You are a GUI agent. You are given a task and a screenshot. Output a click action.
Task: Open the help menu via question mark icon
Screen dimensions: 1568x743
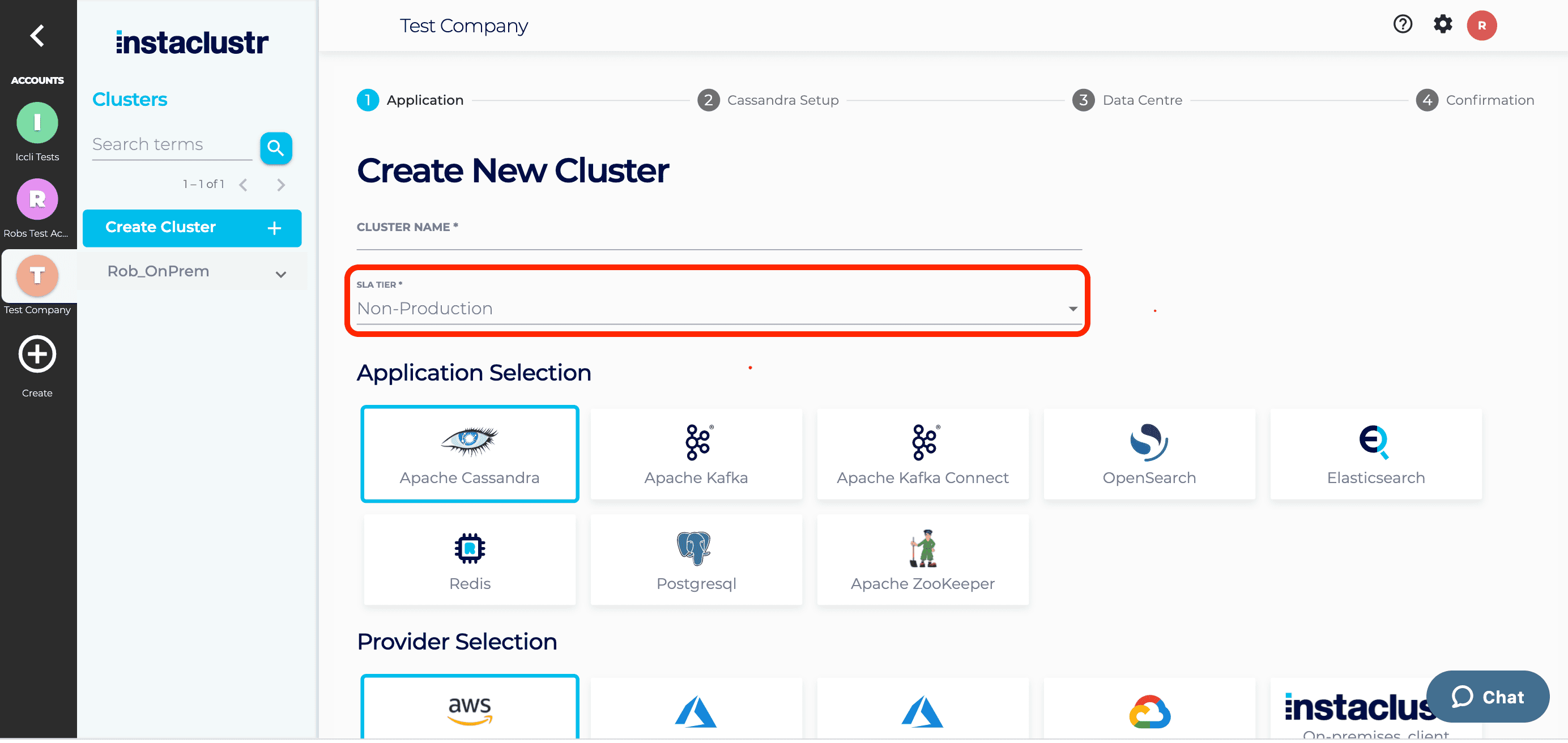click(1402, 25)
